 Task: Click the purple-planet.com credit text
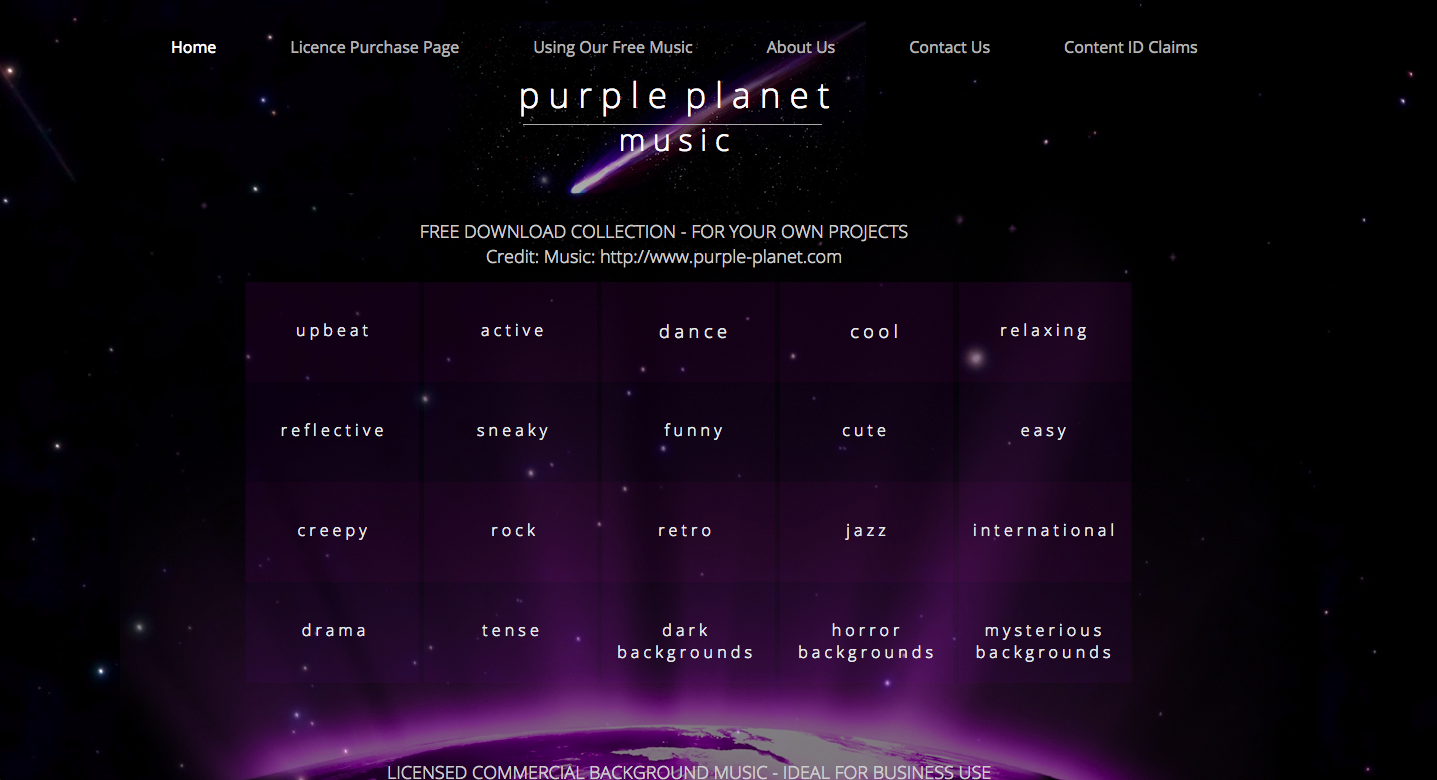pyautogui.click(x=664, y=257)
